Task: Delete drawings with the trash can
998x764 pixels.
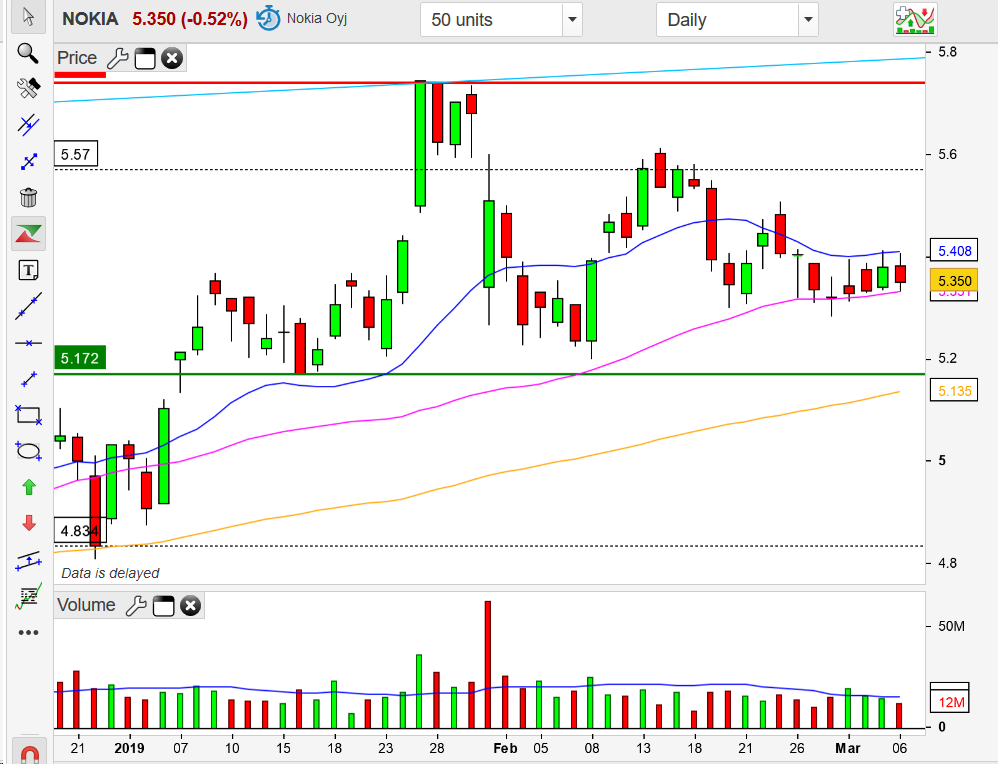Action: [28, 197]
